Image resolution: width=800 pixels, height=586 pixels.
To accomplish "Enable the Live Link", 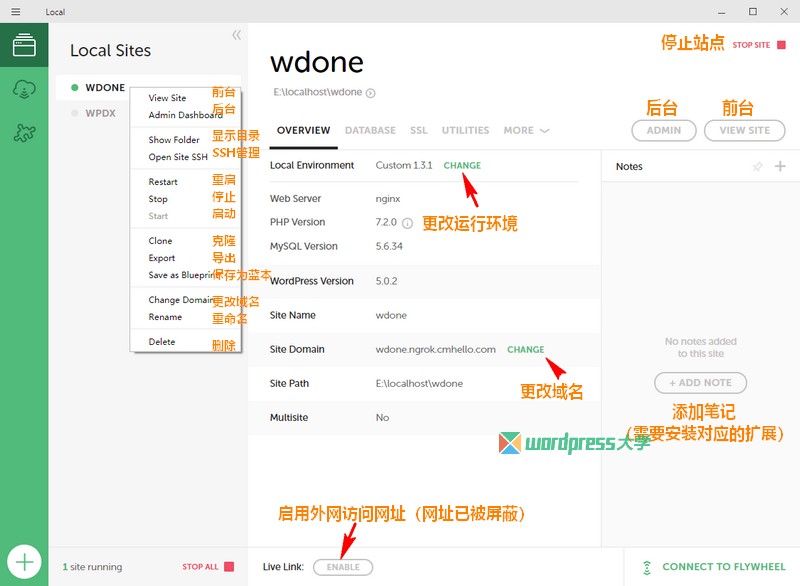I will point(343,567).
